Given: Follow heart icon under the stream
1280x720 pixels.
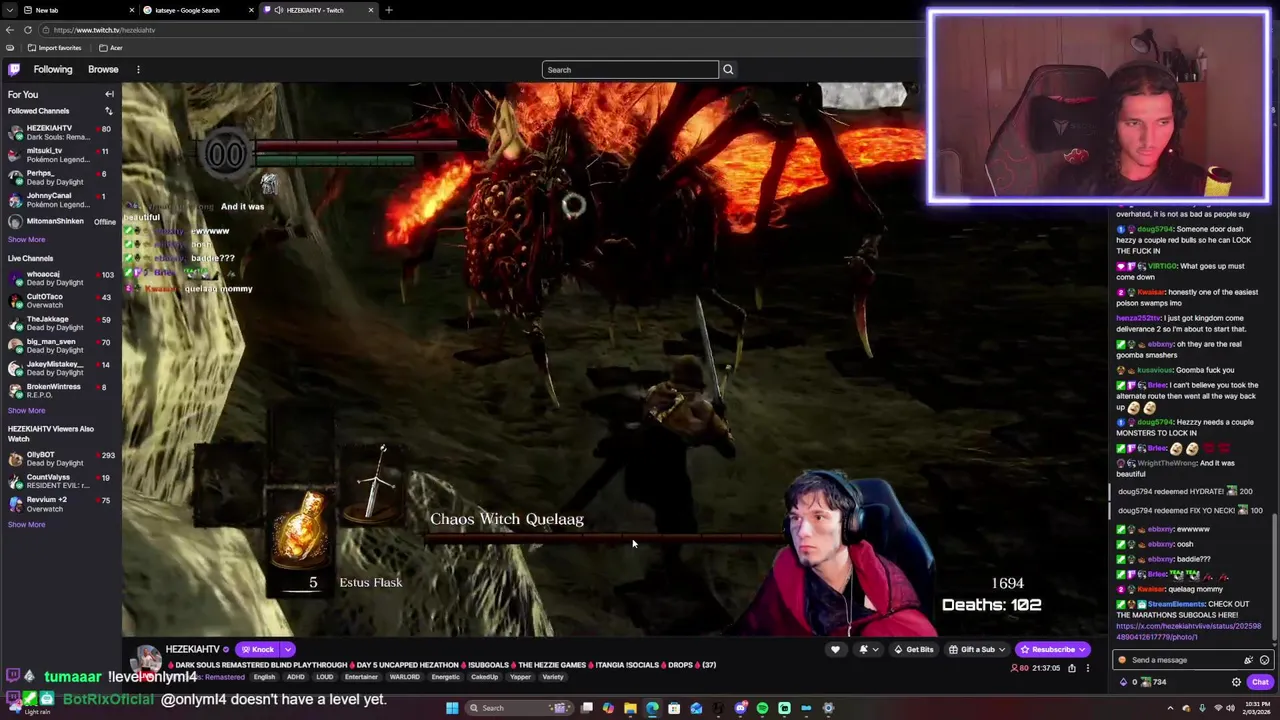Looking at the screenshot, I should (x=835, y=650).
